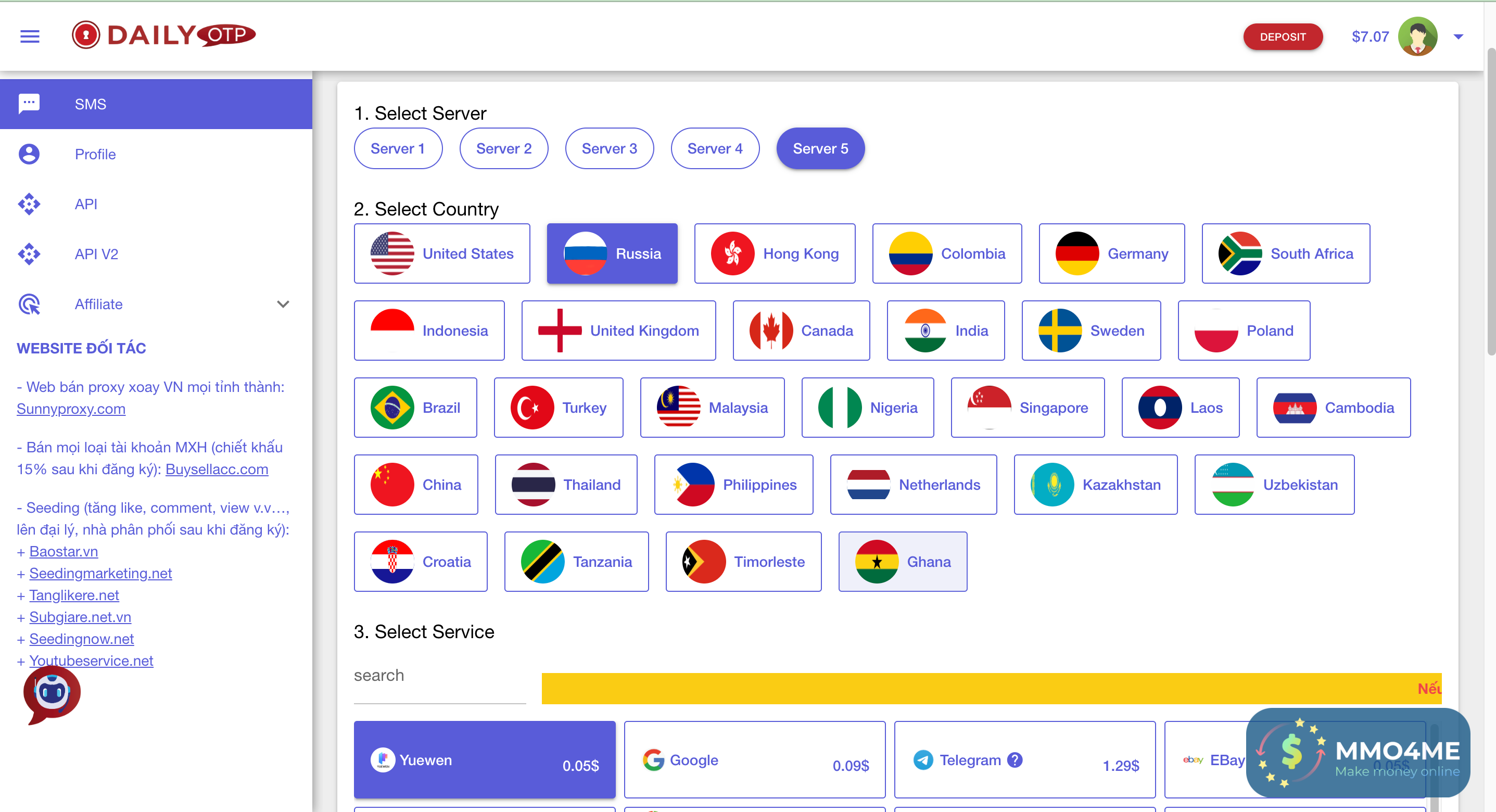This screenshot has height=812, width=1496.
Task: Expand the Affiliate submenu chevron
Action: click(283, 304)
